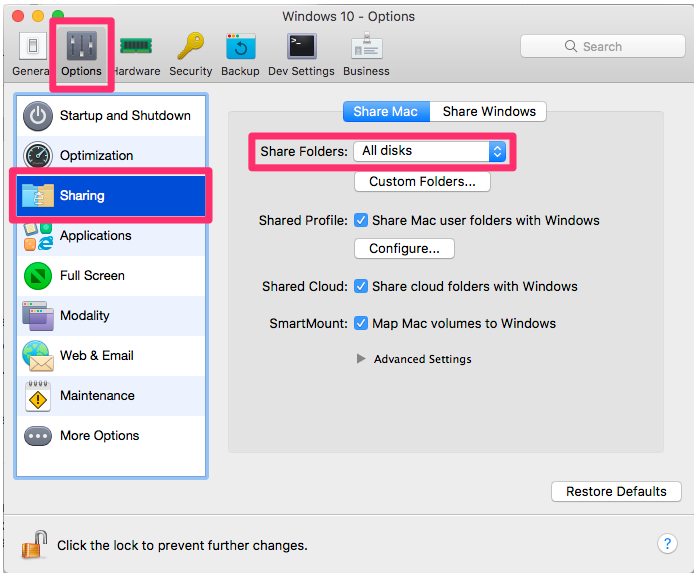Switch to the Share Windows tab
The width and height of the screenshot is (697, 576).
(488, 111)
